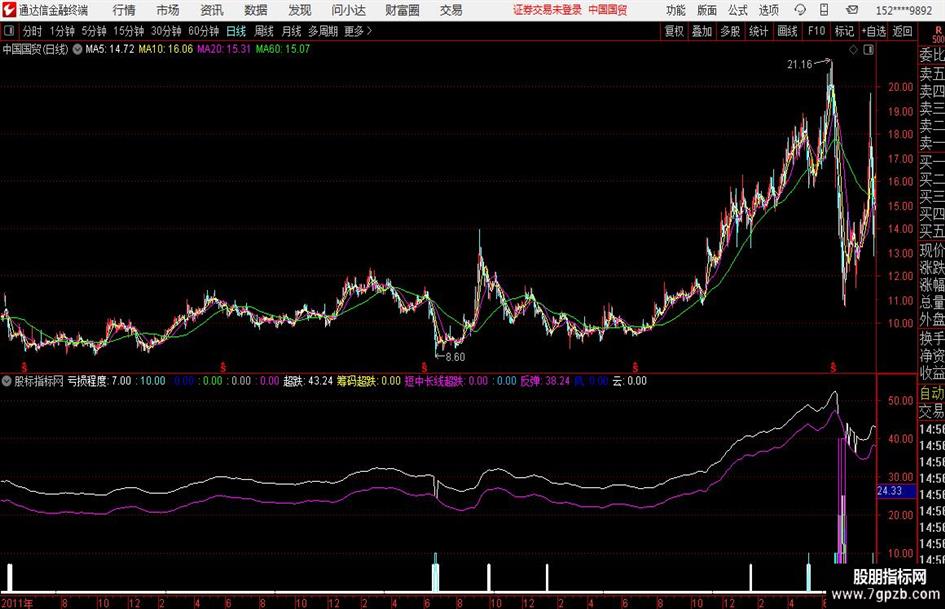Viewport: 945px width, 609px height.
Task: Click the MA5: 14.72 value
Action: [x=110, y=49]
